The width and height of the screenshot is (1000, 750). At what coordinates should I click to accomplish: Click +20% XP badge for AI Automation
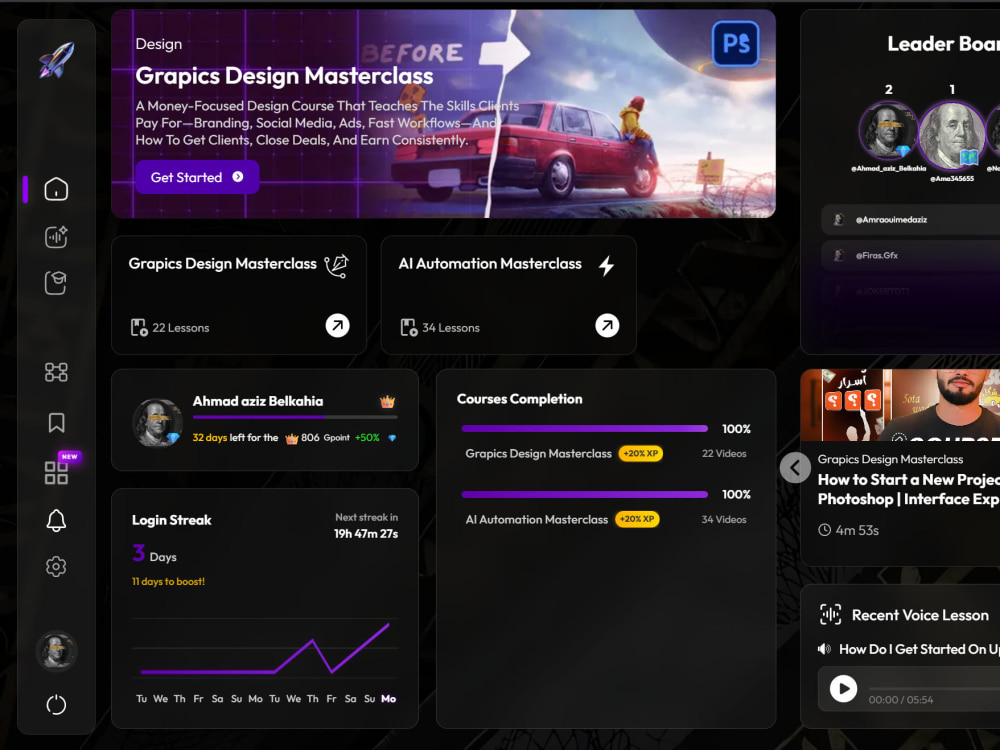tap(637, 519)
